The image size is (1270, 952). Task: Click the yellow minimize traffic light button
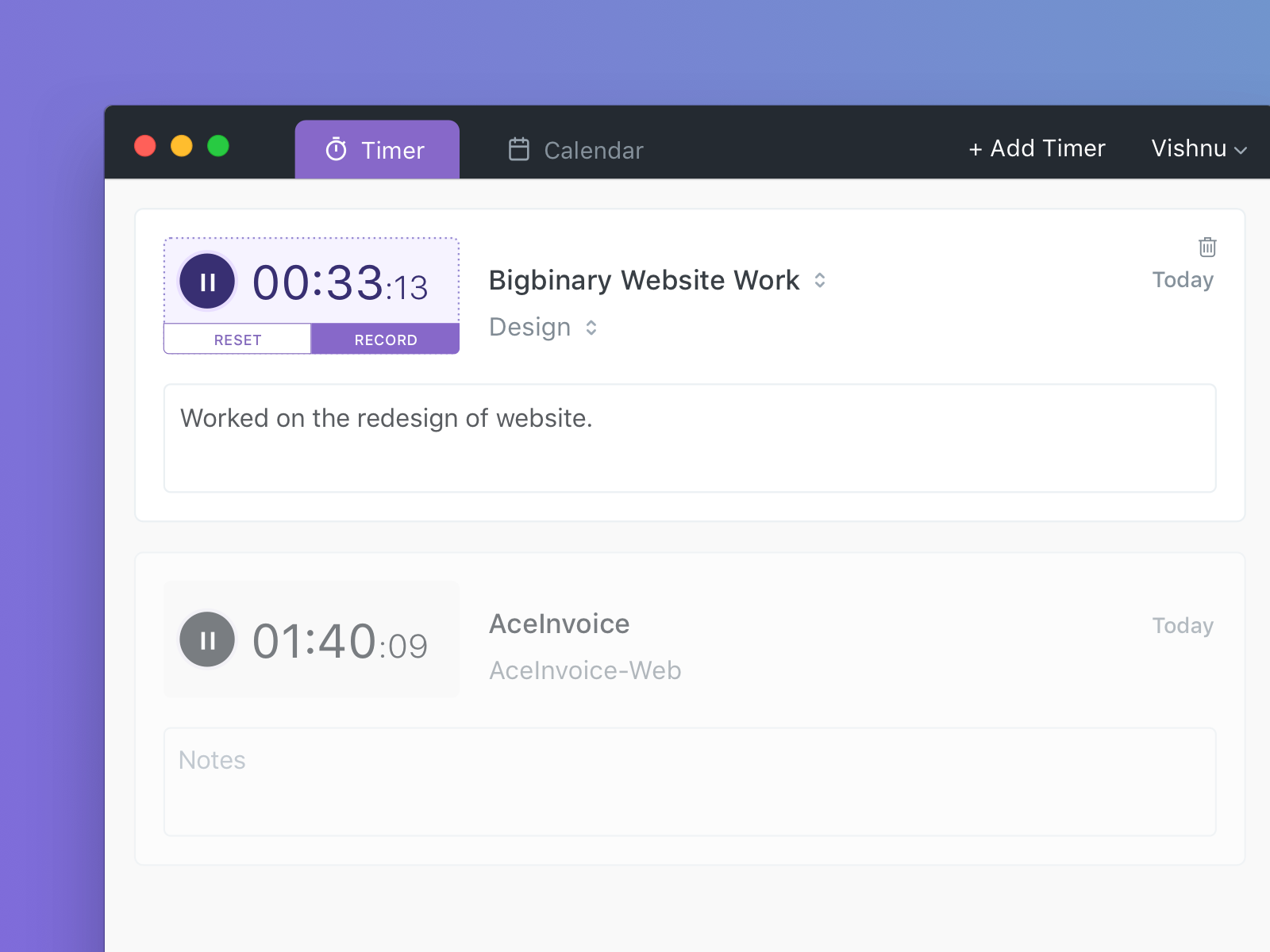(181, 146)
